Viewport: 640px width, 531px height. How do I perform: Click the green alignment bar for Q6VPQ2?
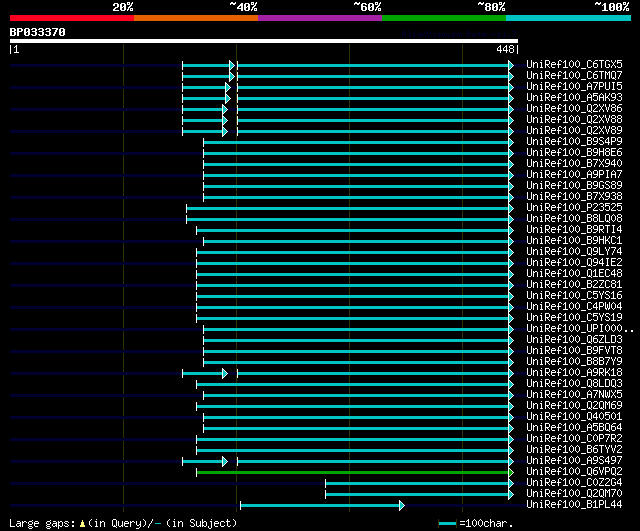pos(355,473)
